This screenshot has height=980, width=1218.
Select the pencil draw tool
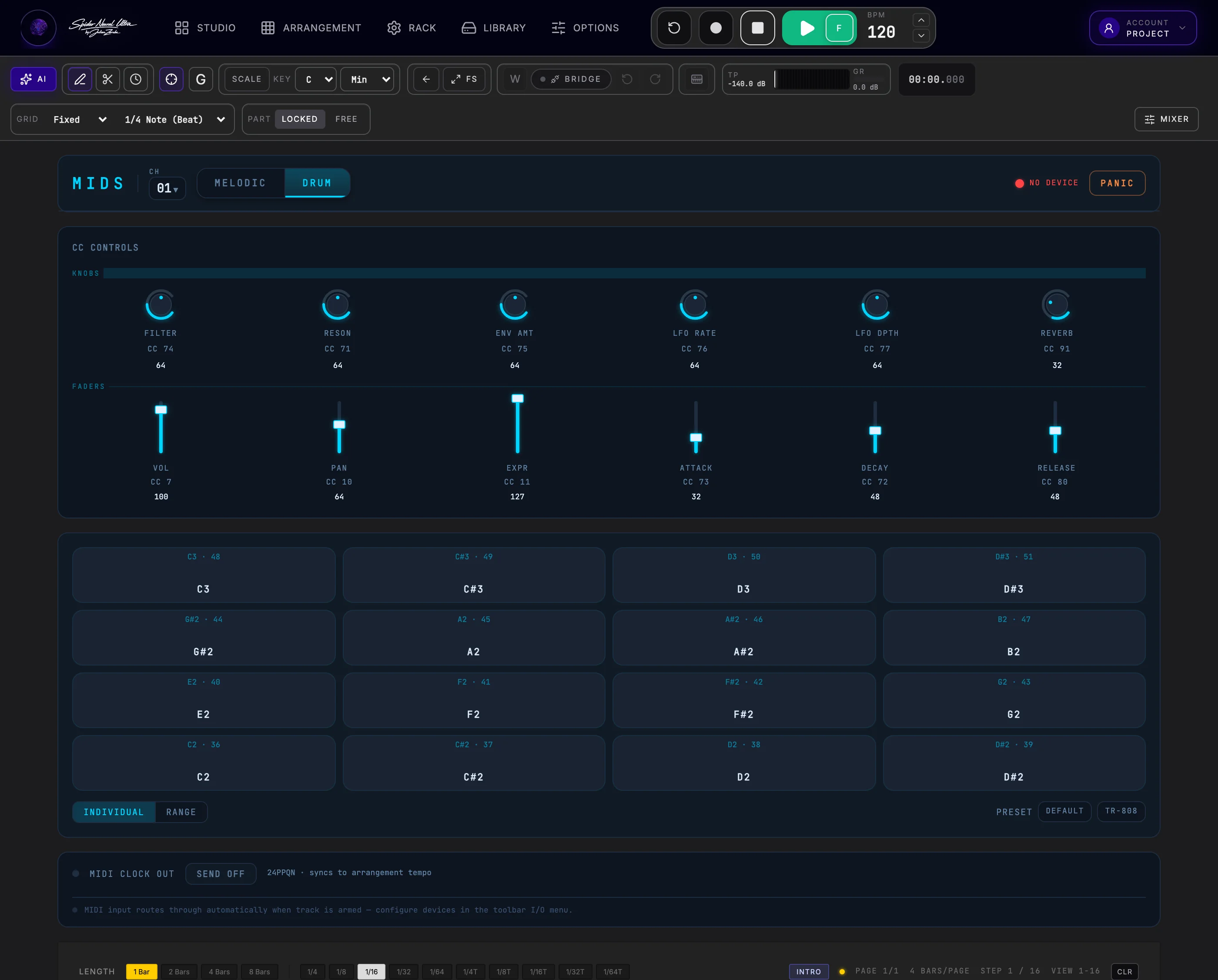pos(80,79)
